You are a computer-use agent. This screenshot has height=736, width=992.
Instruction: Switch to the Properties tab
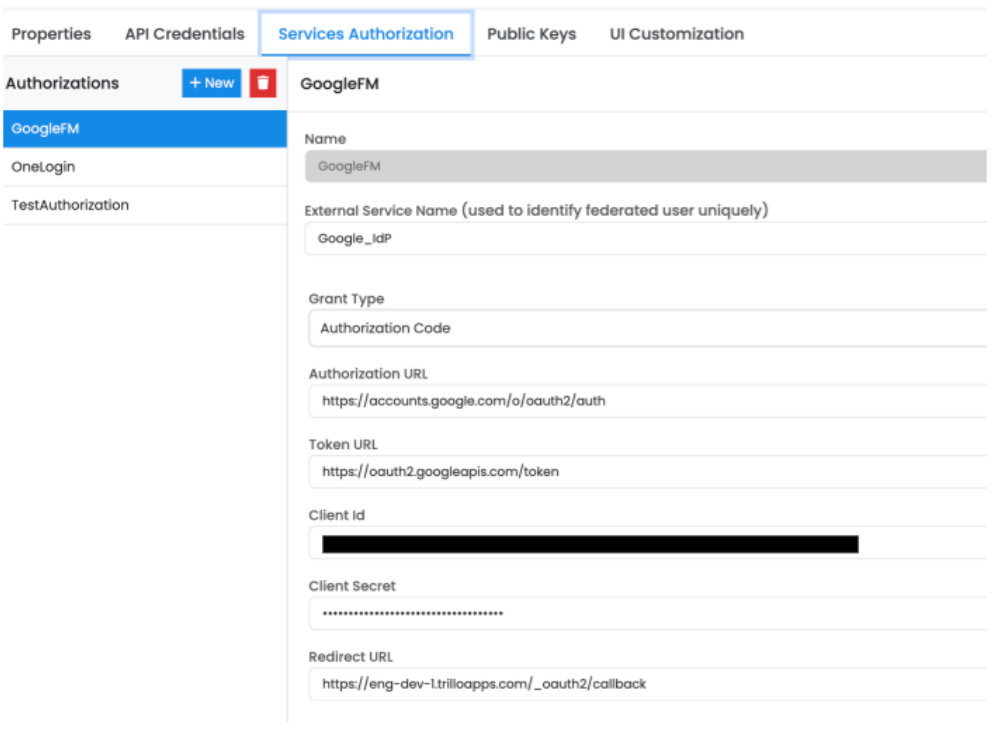coord(51,34)
